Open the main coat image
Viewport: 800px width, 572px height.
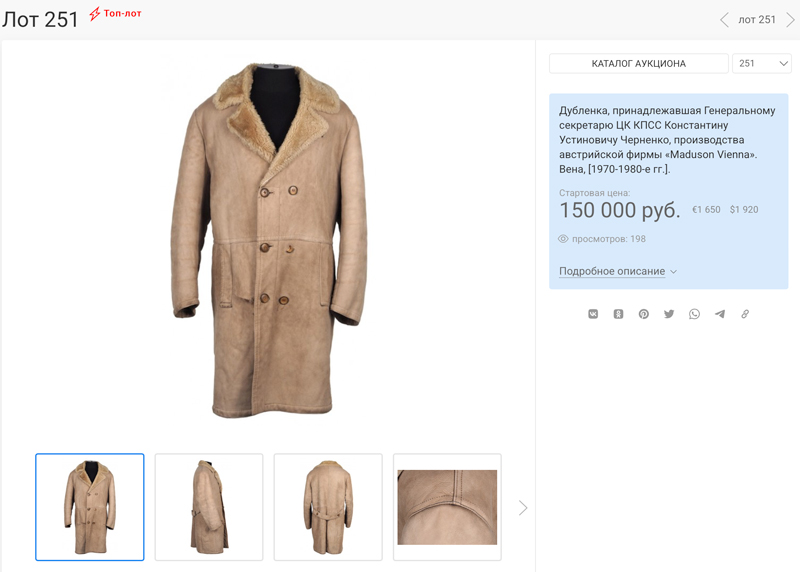pos(269,240)
